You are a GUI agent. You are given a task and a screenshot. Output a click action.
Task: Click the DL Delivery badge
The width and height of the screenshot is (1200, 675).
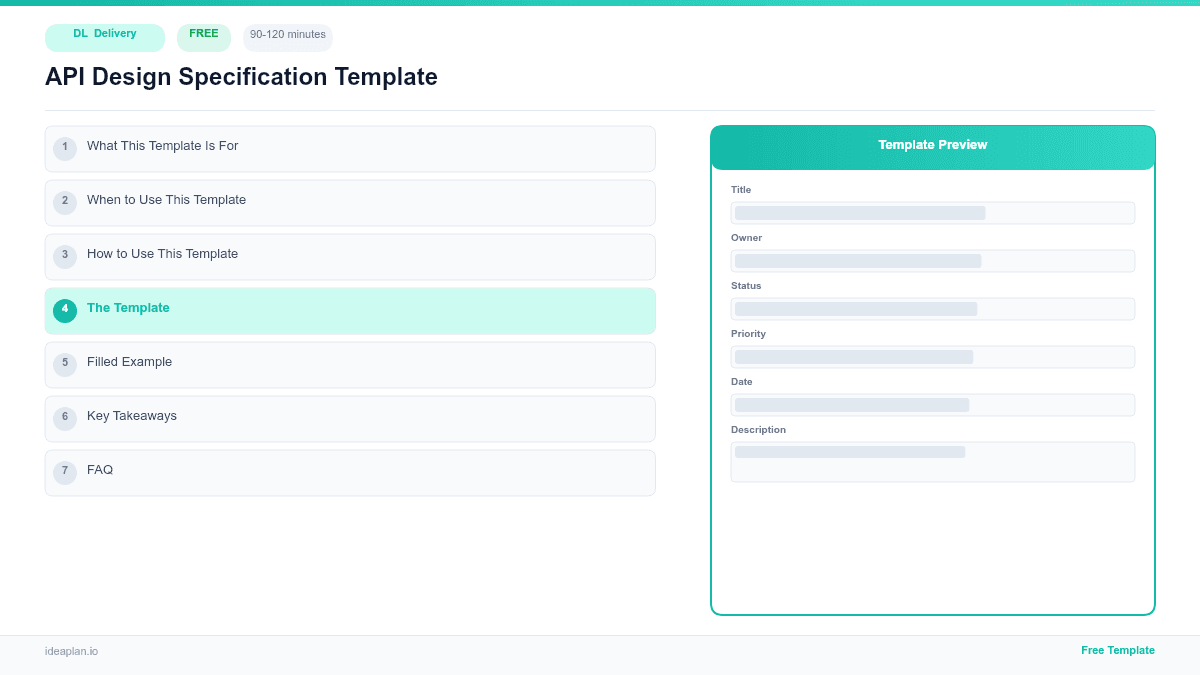click(x=104, y=37)
